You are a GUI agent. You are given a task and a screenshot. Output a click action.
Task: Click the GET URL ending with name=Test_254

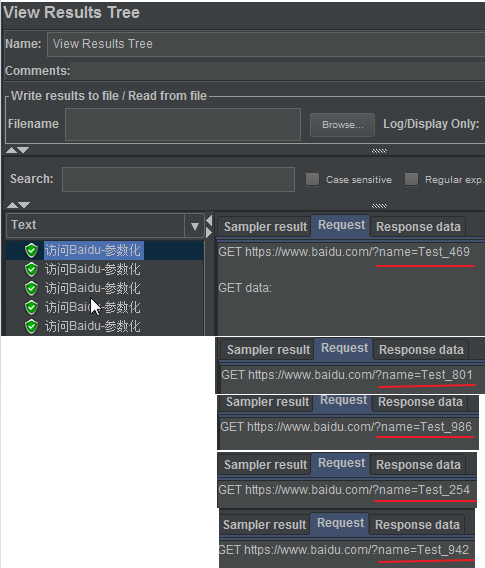pos(344,490)
